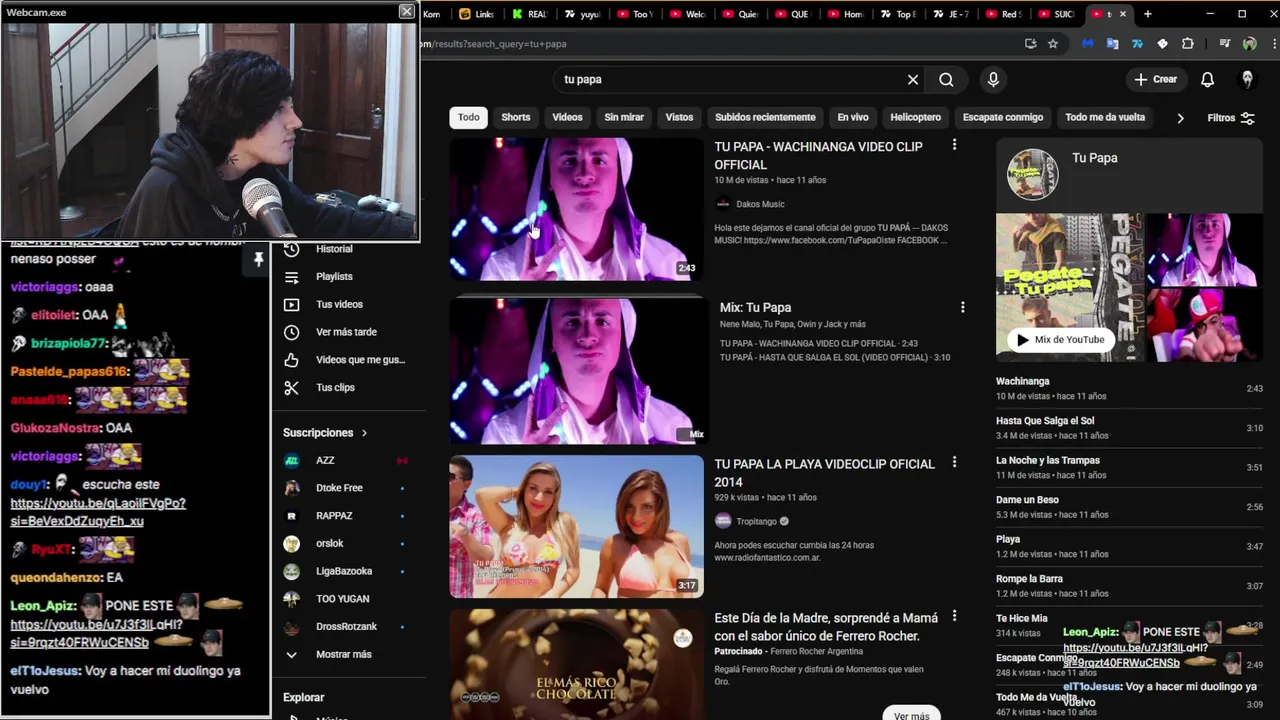Open browser extensions puzzle icon

point(1188,44)
